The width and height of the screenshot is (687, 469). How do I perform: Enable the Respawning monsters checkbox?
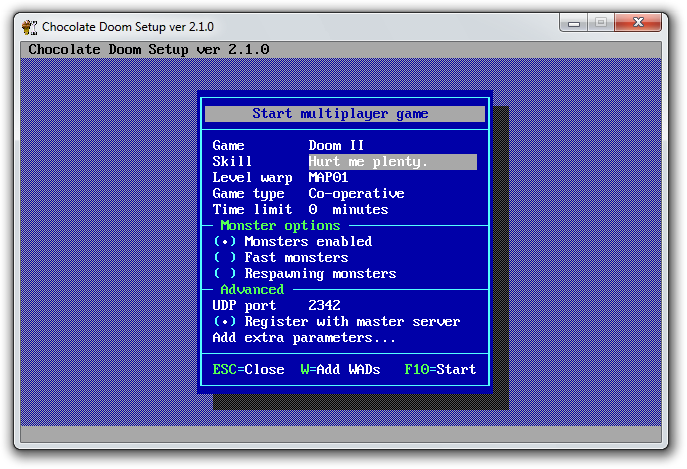click(x=225, y=274)
